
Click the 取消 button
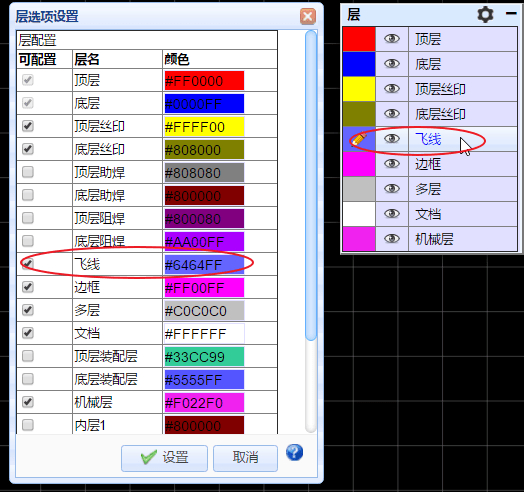click(245, 458)
